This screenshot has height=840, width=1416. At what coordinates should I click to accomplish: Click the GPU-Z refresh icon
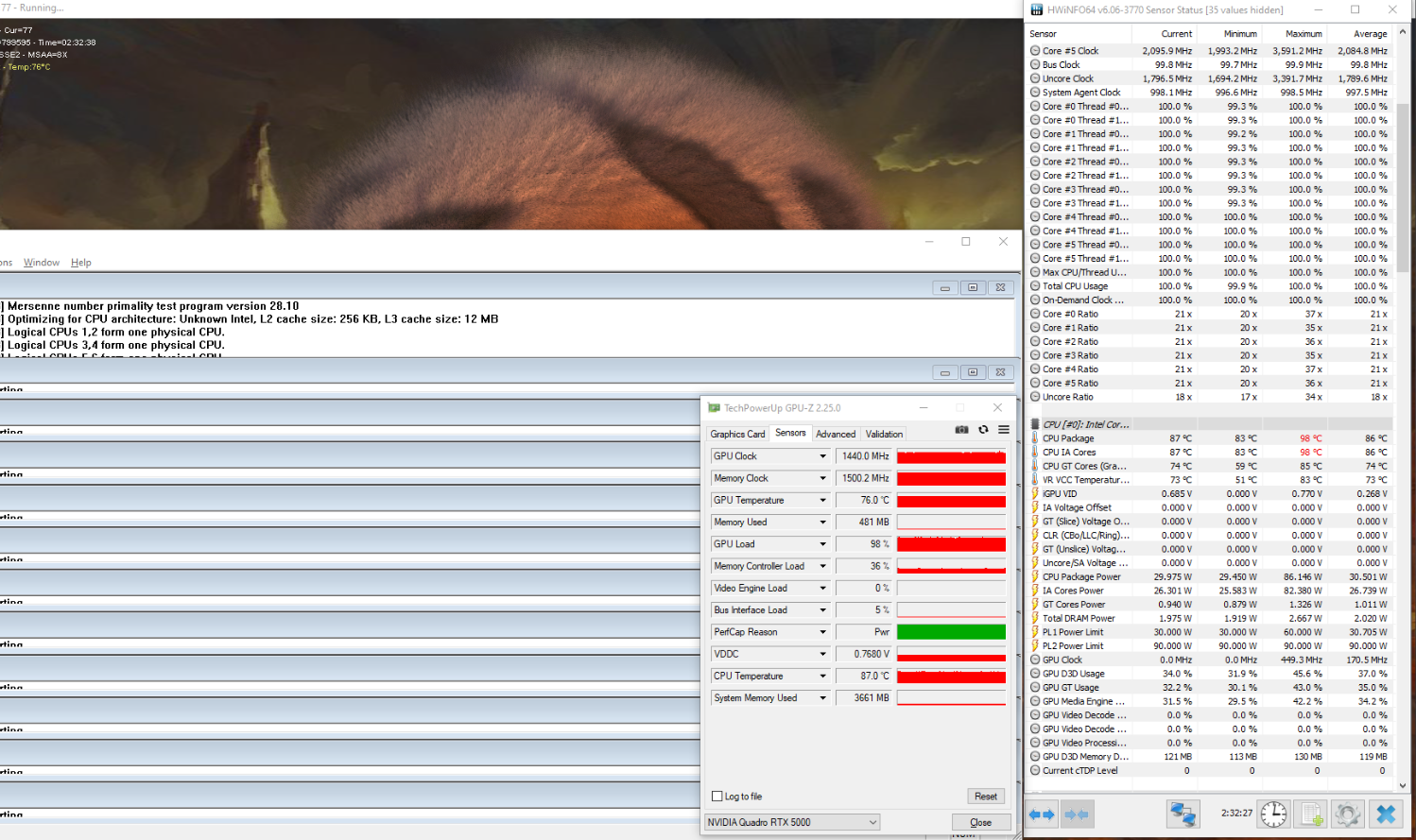[x=983, y=430]
